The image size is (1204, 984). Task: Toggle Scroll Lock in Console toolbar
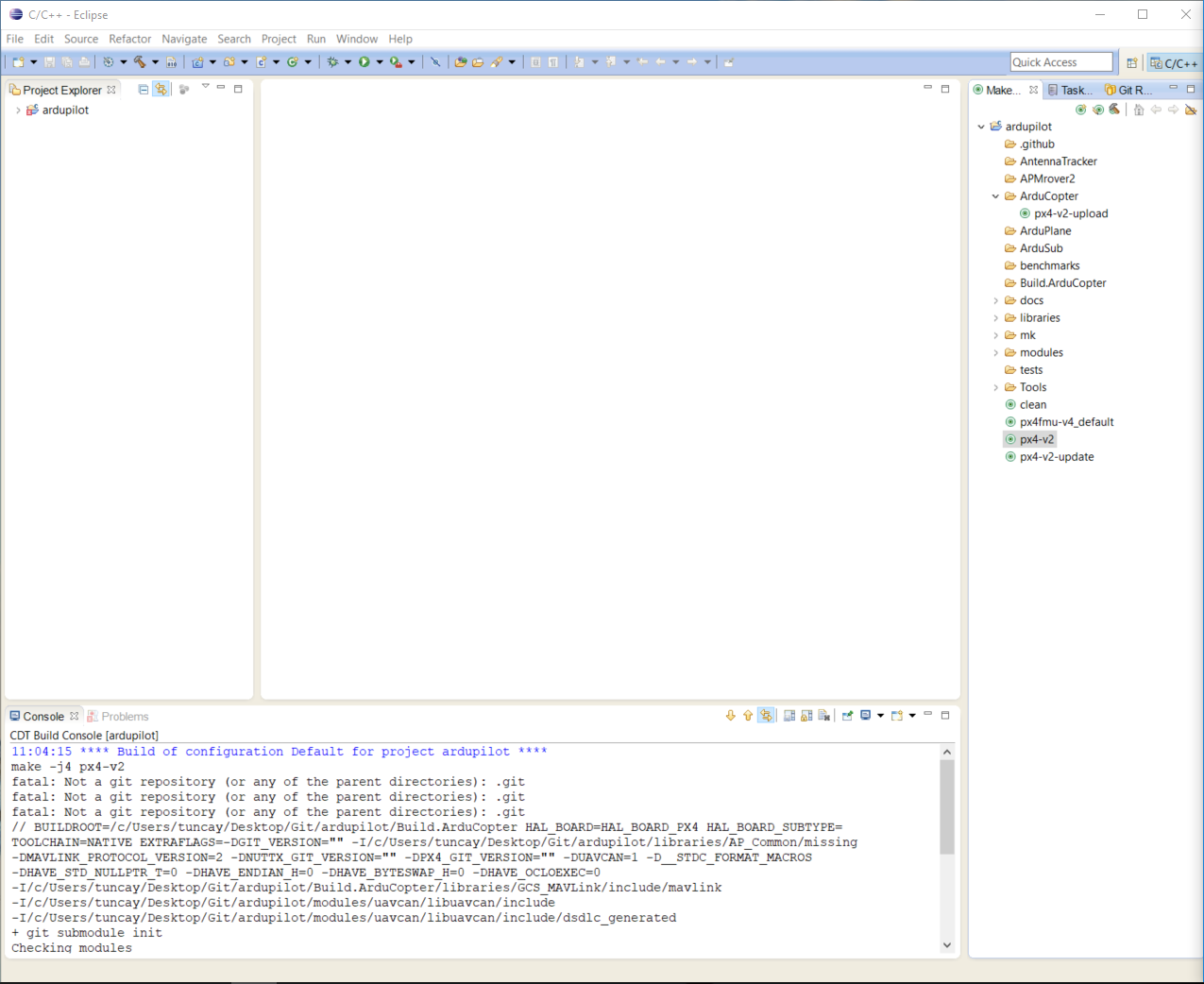pos(806,716)
